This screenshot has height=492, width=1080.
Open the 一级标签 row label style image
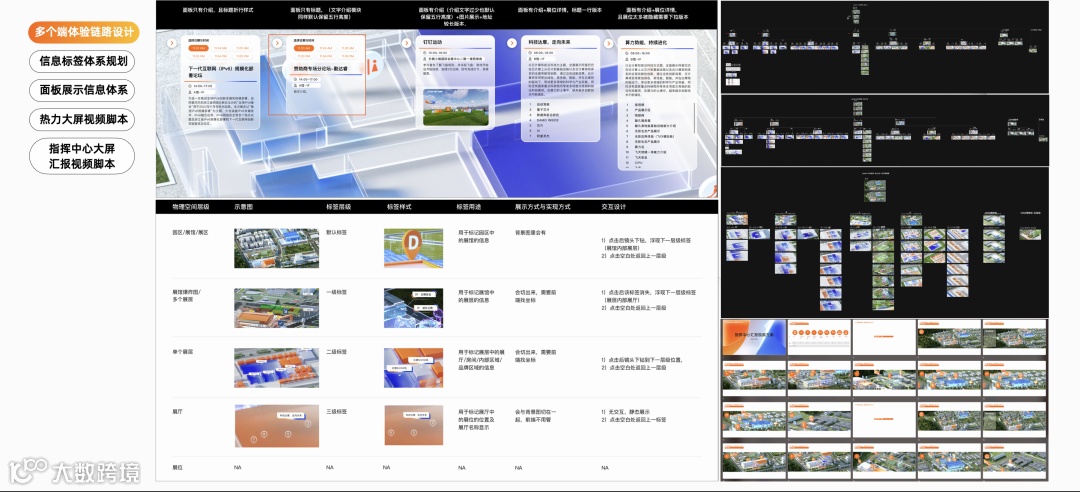(x=413, y=308)
